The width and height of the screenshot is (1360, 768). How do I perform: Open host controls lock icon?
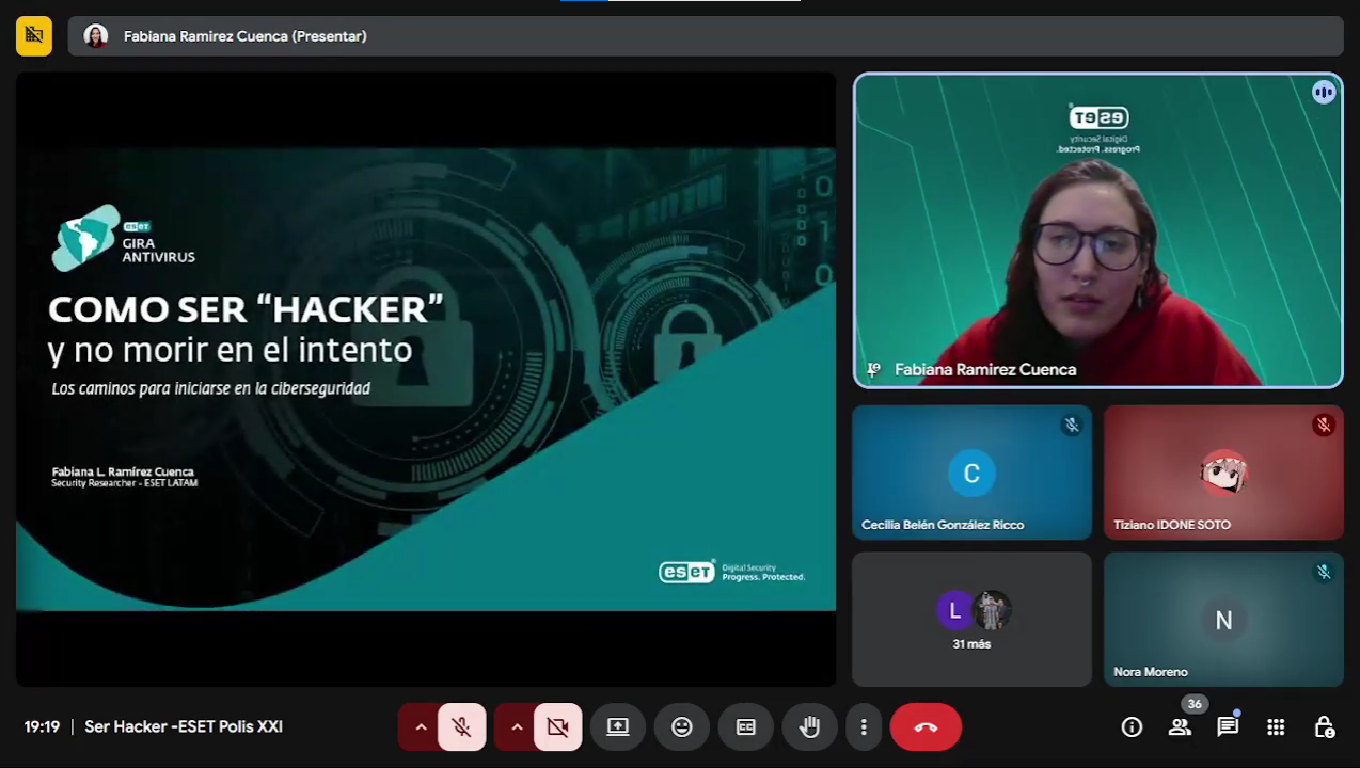tap(1324, 727)
